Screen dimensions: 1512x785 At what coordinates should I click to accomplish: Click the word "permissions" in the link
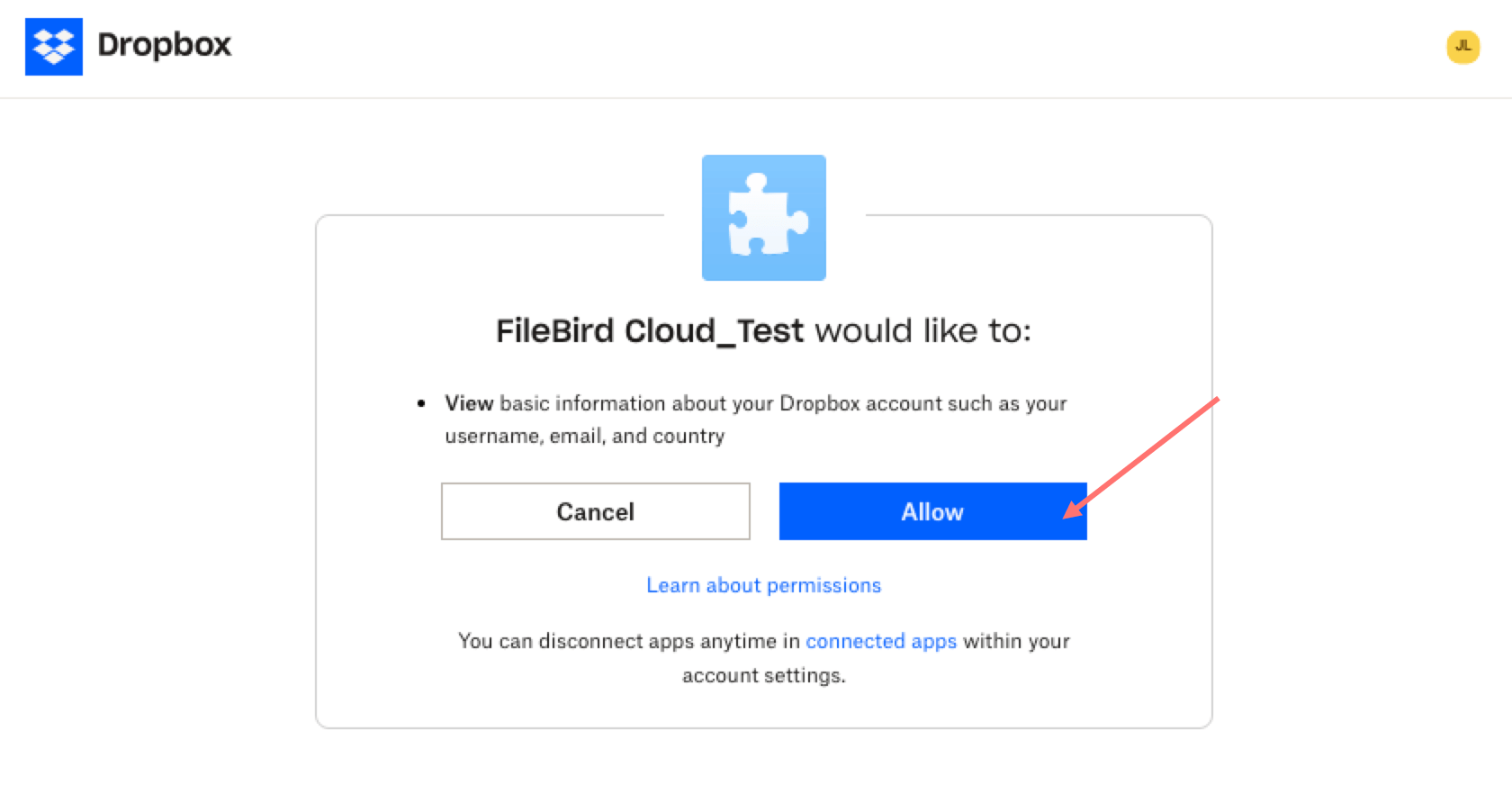(x=823, y=585)
